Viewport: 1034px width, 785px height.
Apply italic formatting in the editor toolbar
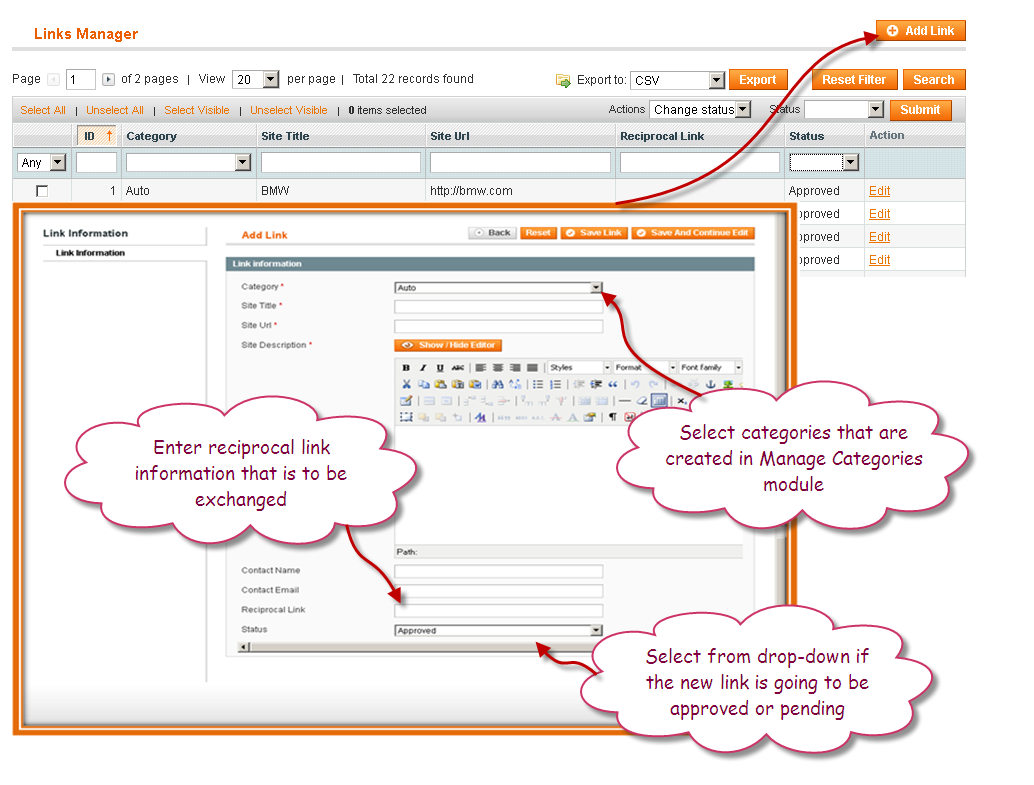coord(421,367)
